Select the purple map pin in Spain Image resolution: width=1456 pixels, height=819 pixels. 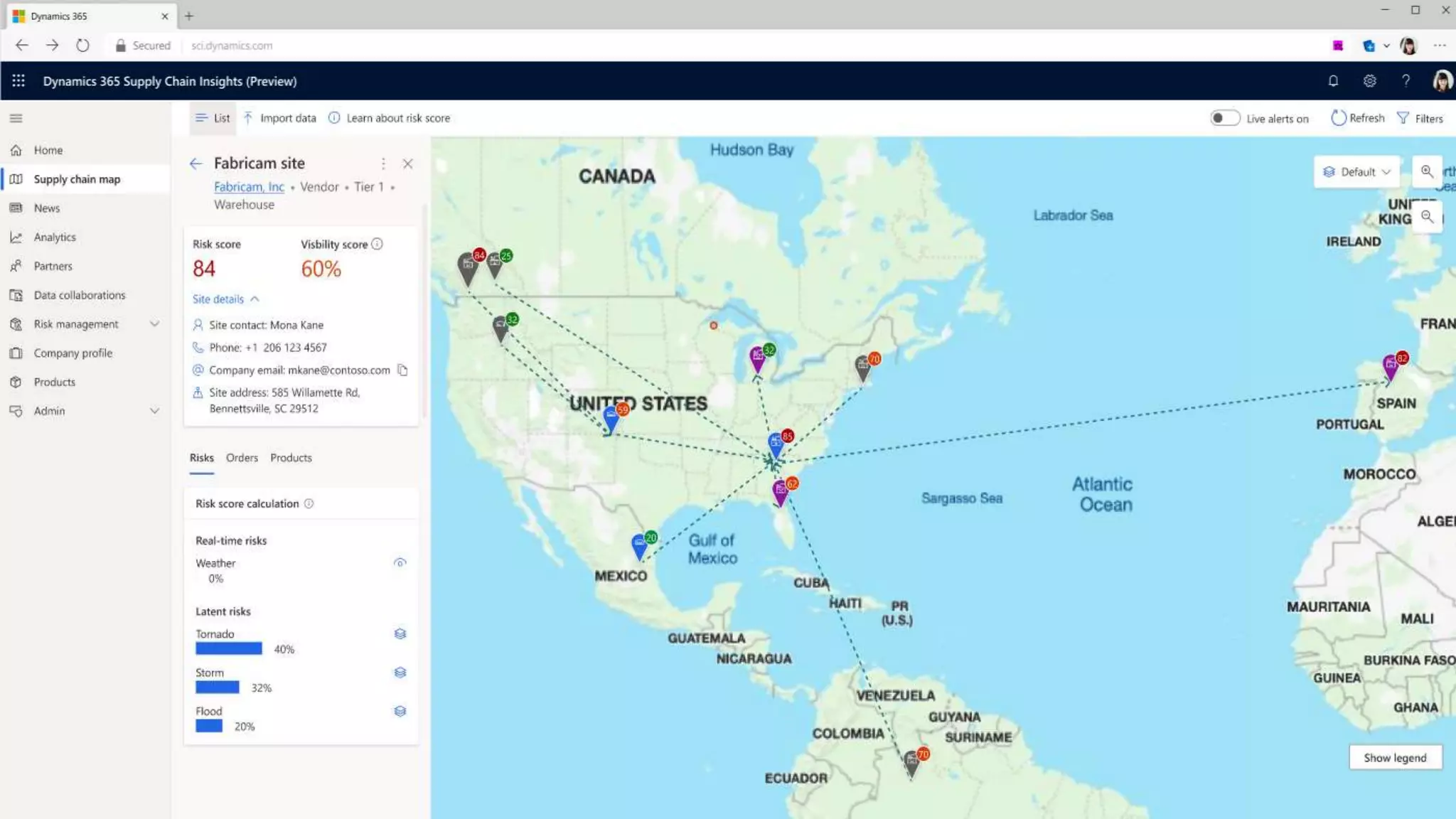pyautogui.click(x=1390, y=366)
